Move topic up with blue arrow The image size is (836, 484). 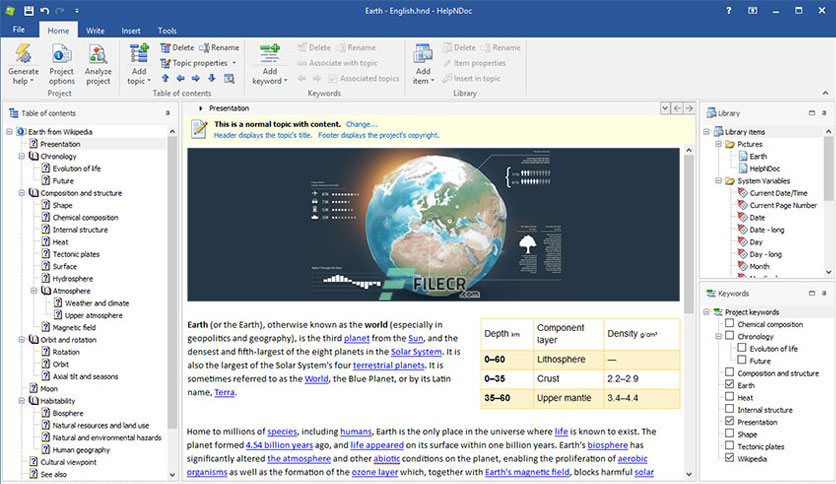pyautogui.click(x=165, y=78)
